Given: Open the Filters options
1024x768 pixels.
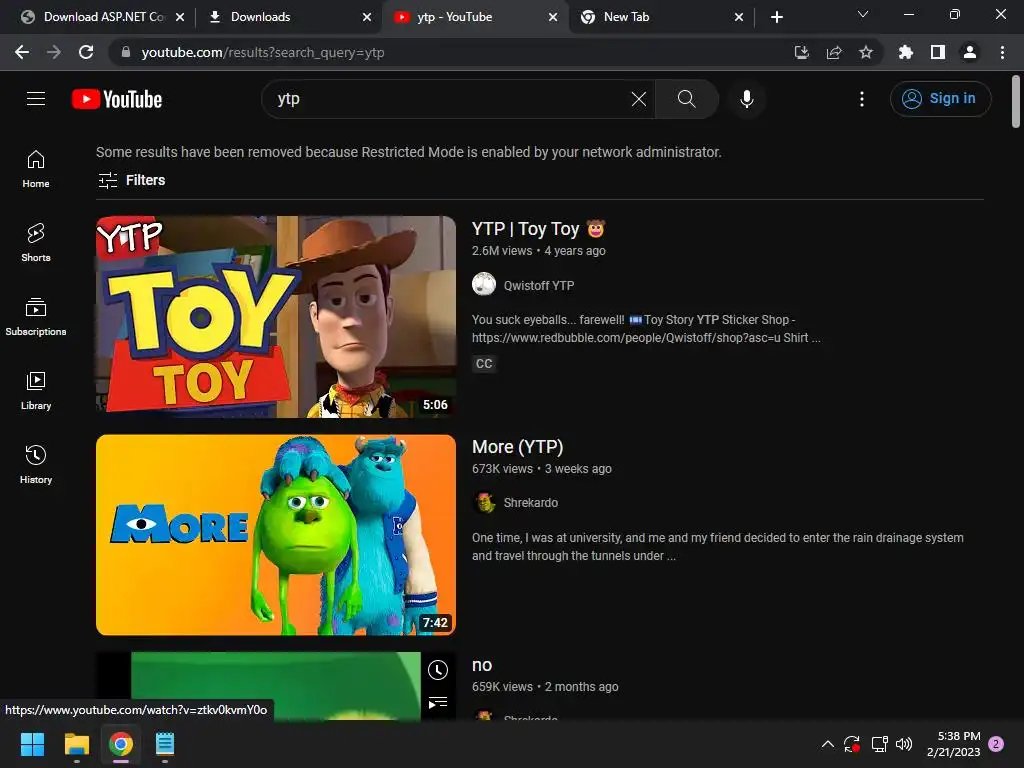Looking at the screenshot, I should click(x=131, y=180).
